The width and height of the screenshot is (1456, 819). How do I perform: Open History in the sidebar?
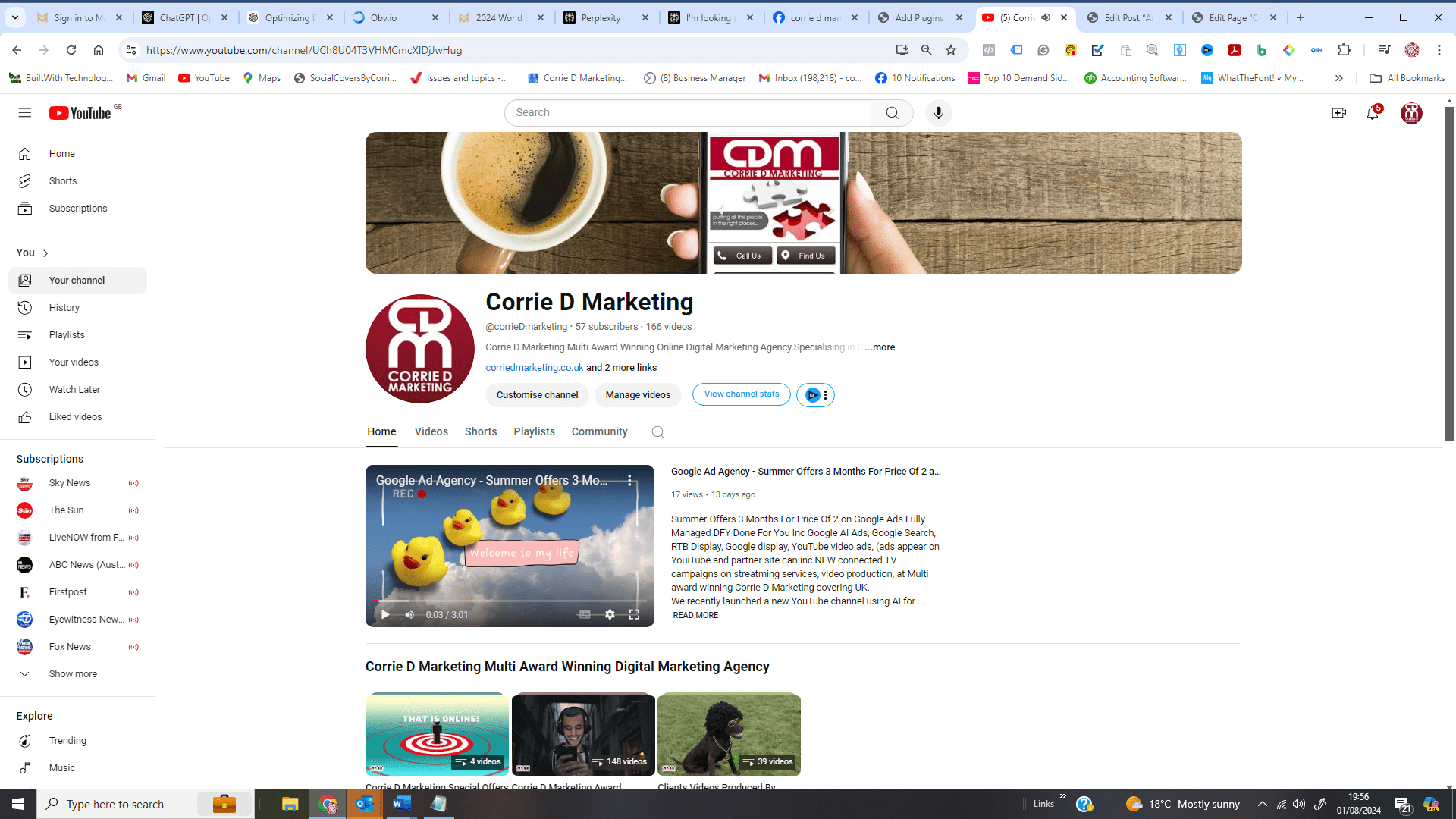pyautogui.click(x=77, y=308)
